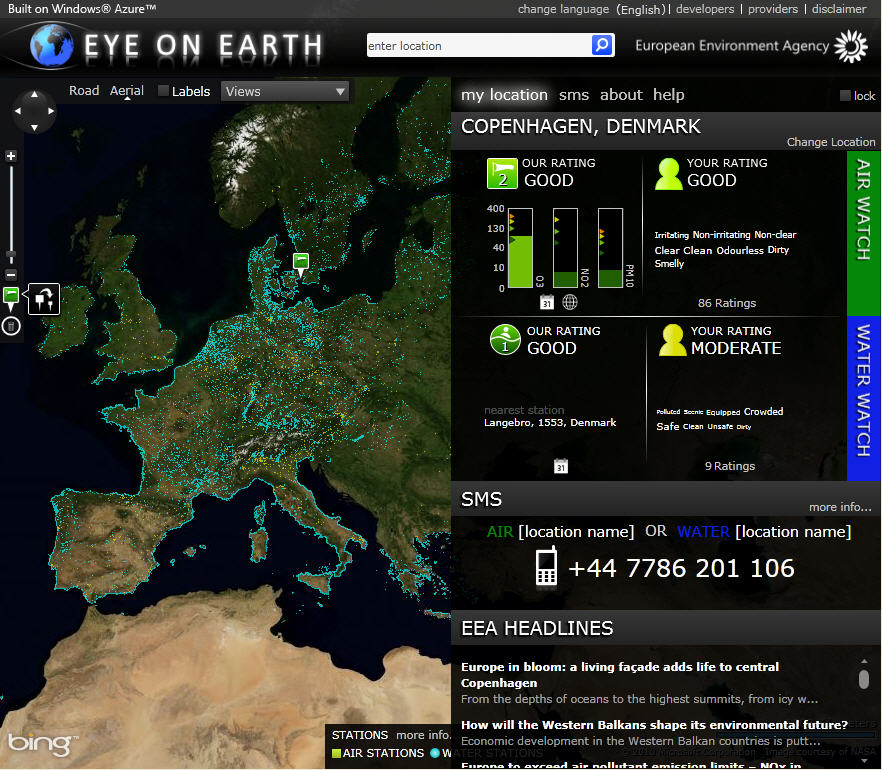Select the AIR WATCH side tab
Viewport: 883px width, 770px height.
(x=864, y=233)
